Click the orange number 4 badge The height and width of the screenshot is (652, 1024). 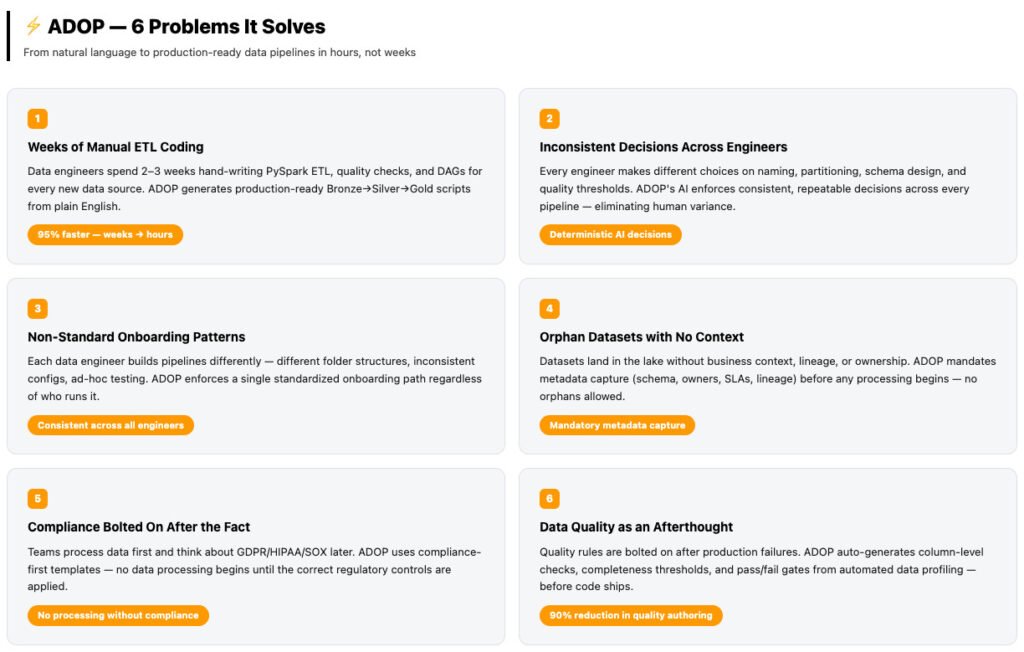tap(549, 308)
